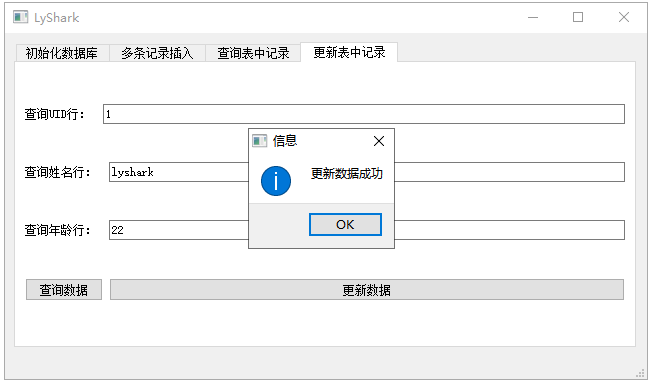
Task: Click the 信息 dialog title text
Action: pos(285,141)
